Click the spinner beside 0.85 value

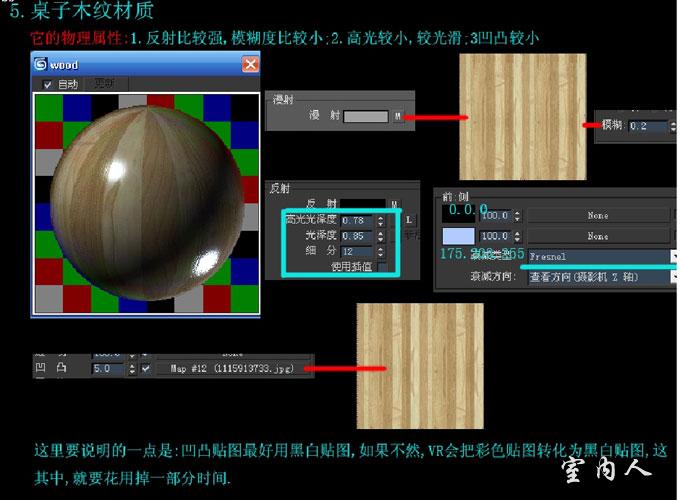tap(380, 236)
